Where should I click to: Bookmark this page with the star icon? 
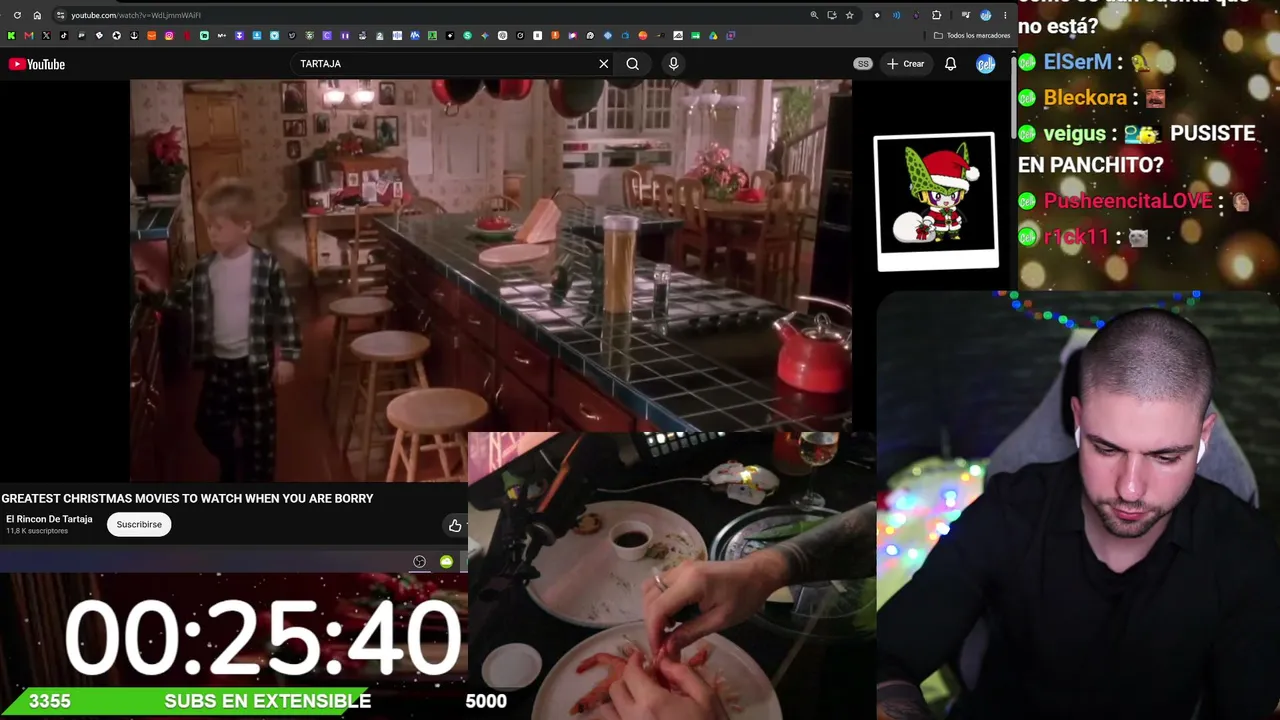850,15
